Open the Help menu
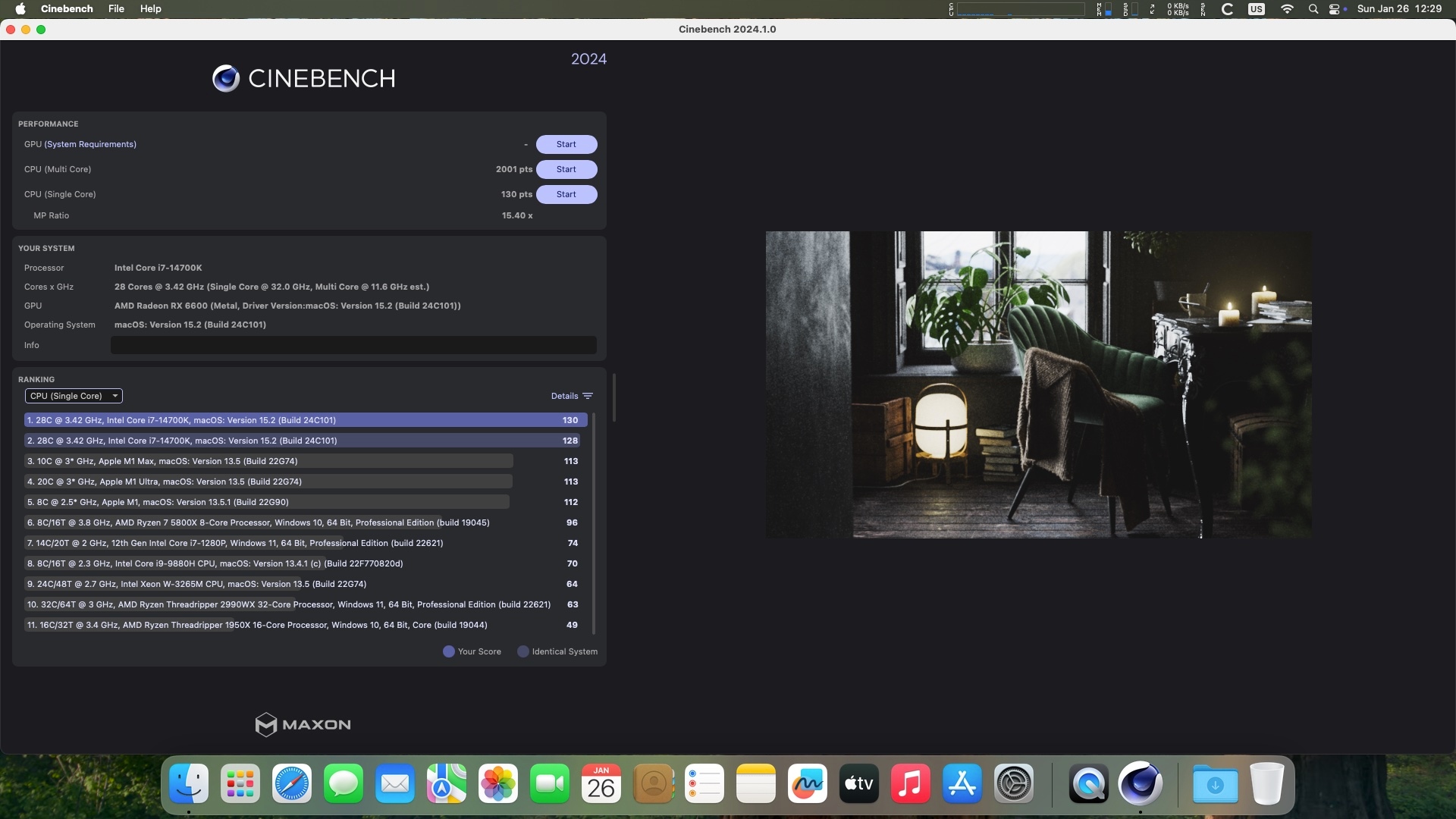The image size is (1456, 819). coord(150,9)
